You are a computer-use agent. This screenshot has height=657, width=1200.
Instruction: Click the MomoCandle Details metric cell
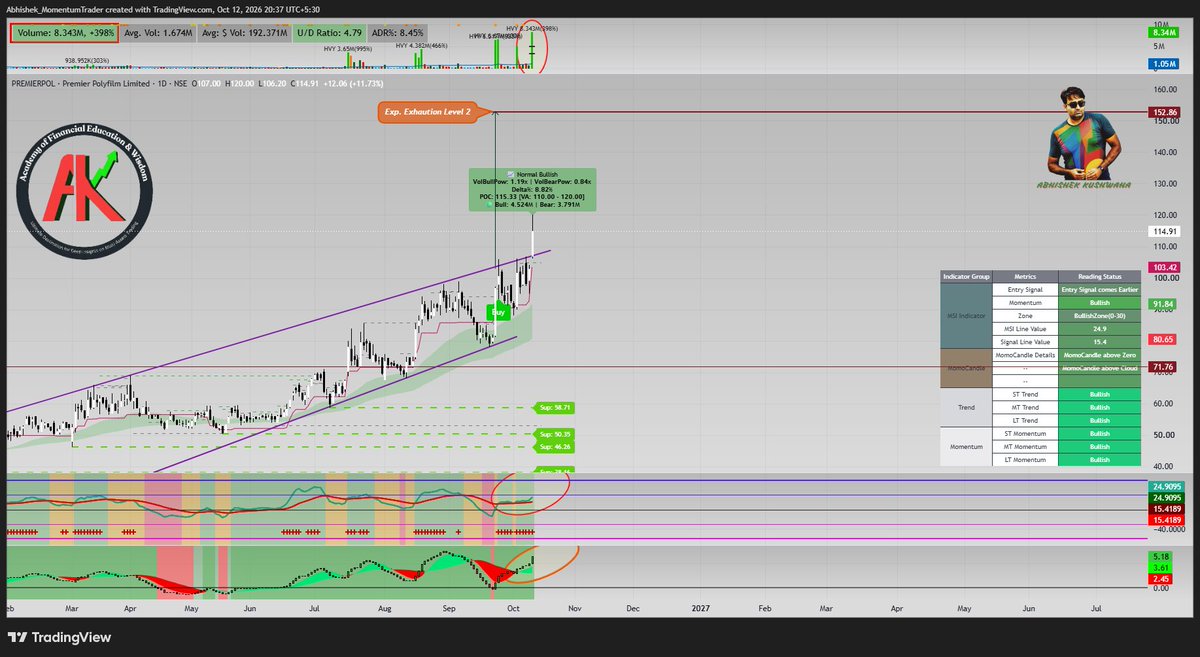pyautogui.click(x=1025, y=355)
